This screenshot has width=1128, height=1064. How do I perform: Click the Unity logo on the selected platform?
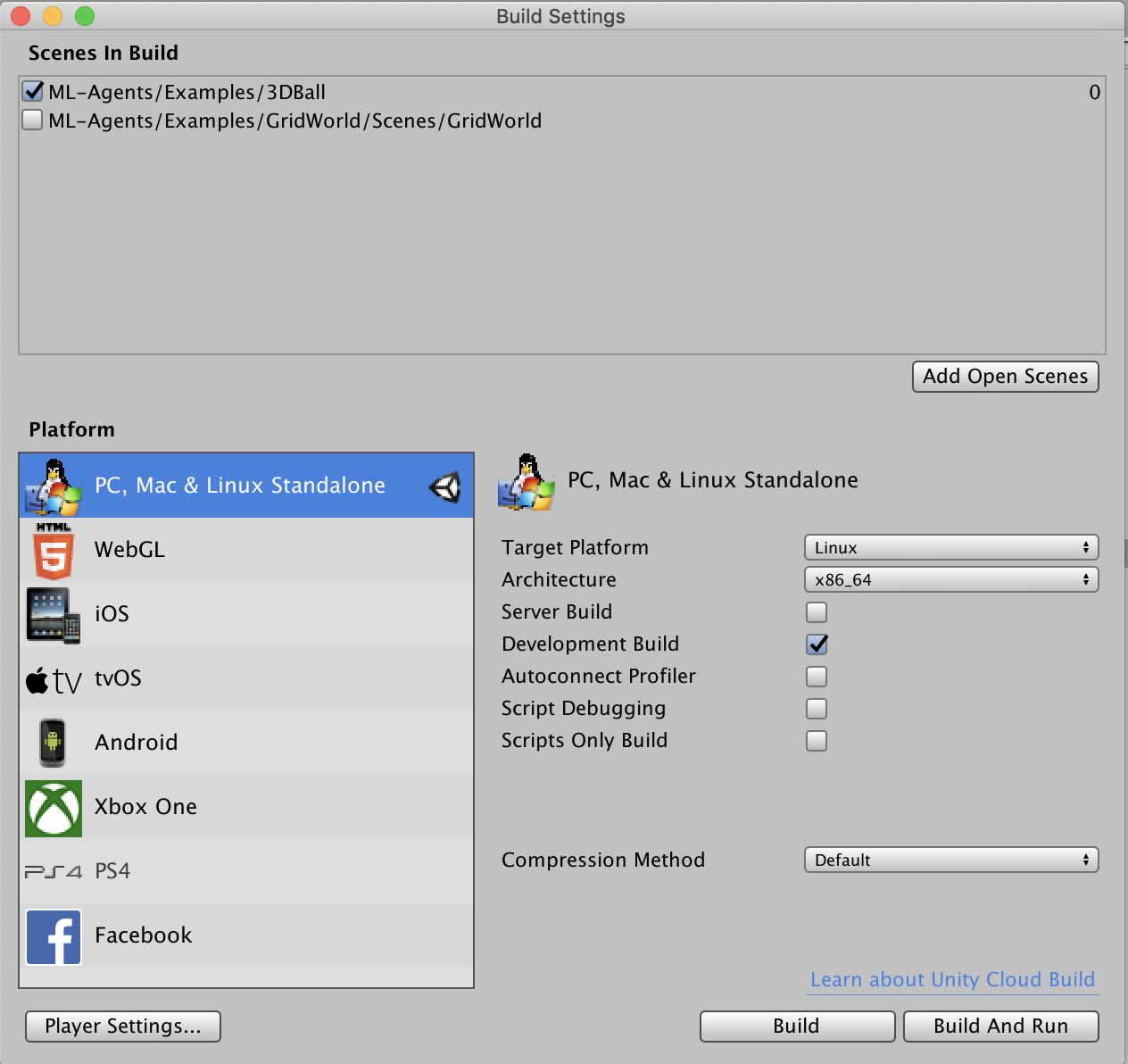444,486
